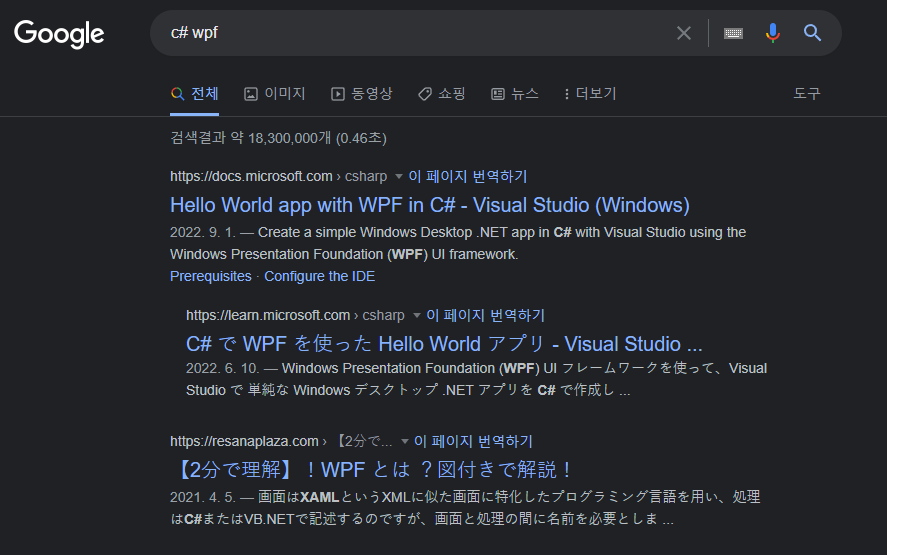This screenshot has height=555, width=917.
Task: Translate the resanaplaza.com result page
Action: pos(473,441)
